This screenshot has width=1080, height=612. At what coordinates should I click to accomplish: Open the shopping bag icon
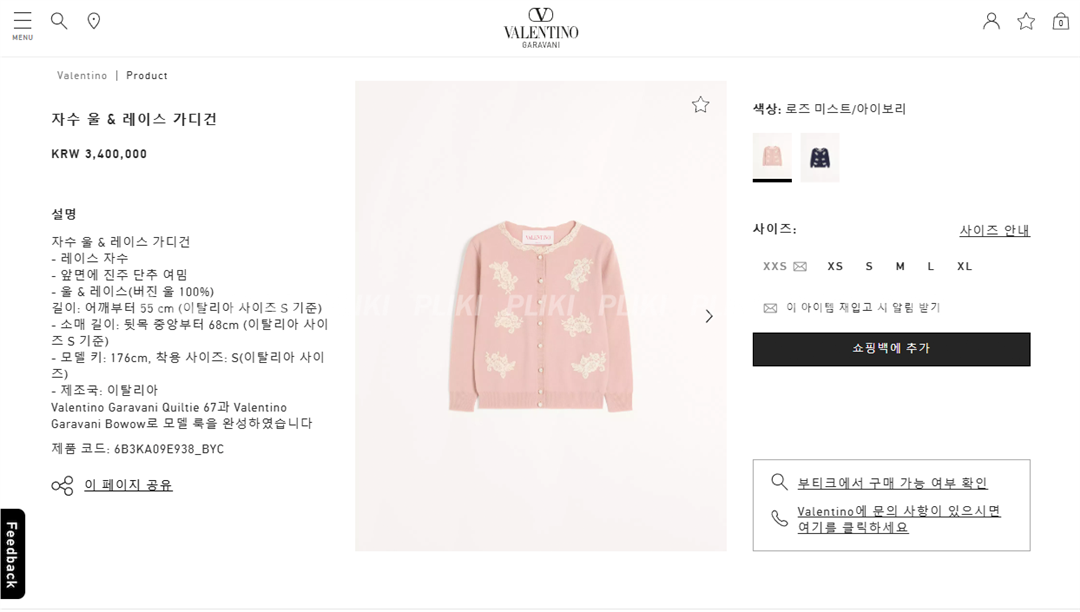1061,21
